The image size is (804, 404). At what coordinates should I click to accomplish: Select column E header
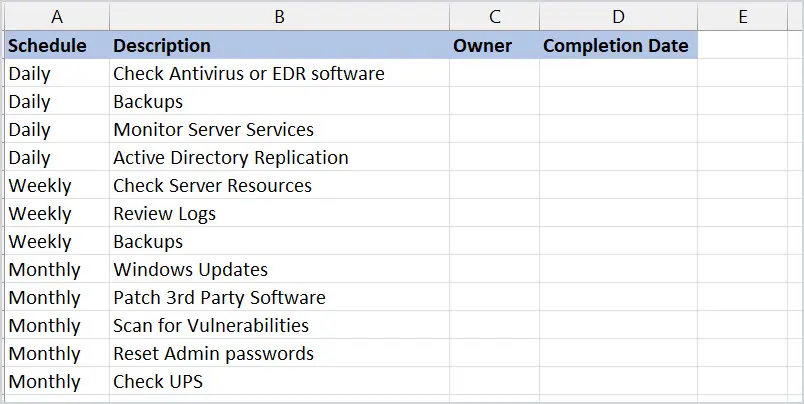click(x=742, y=17)
